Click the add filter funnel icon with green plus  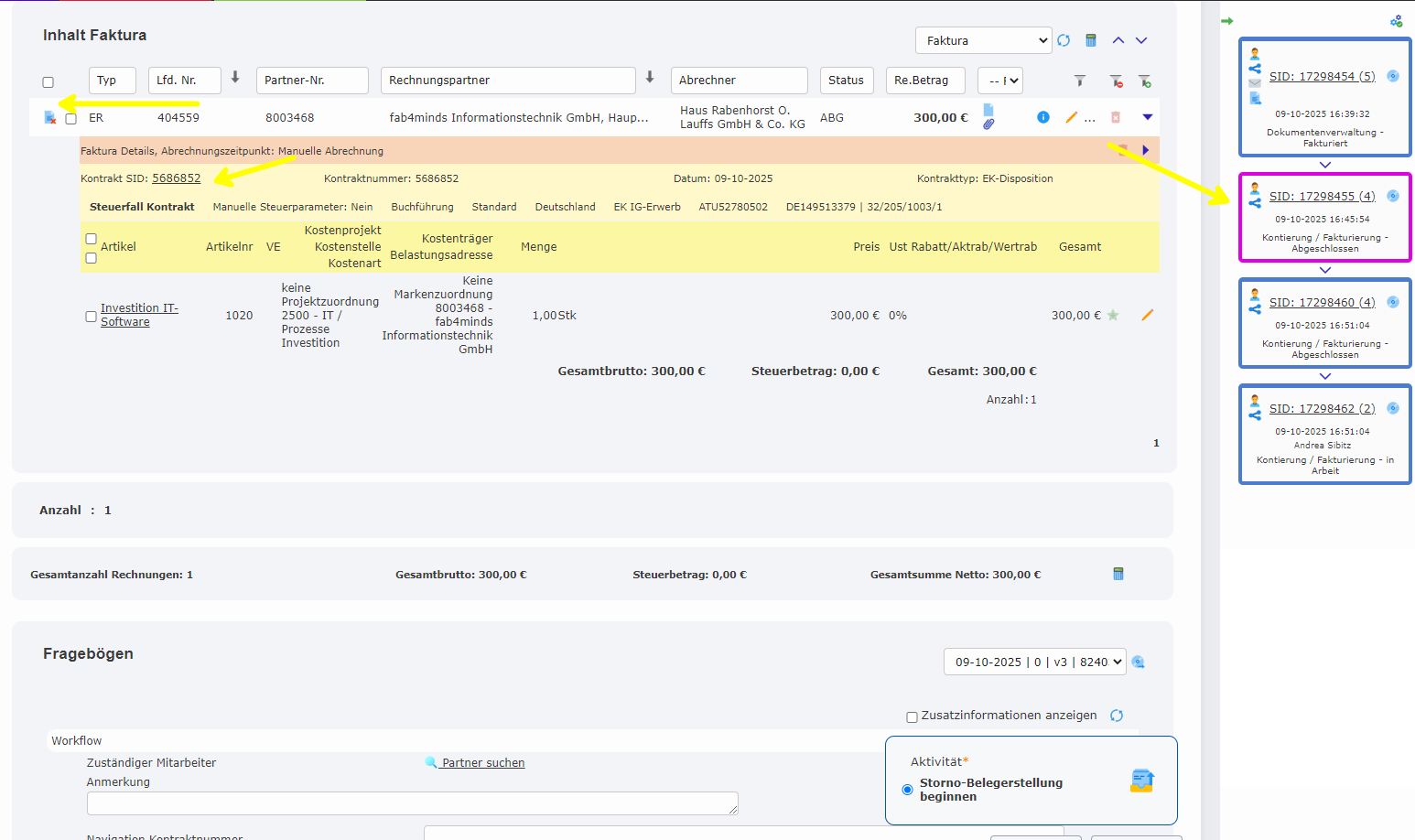pos(1144,81)
